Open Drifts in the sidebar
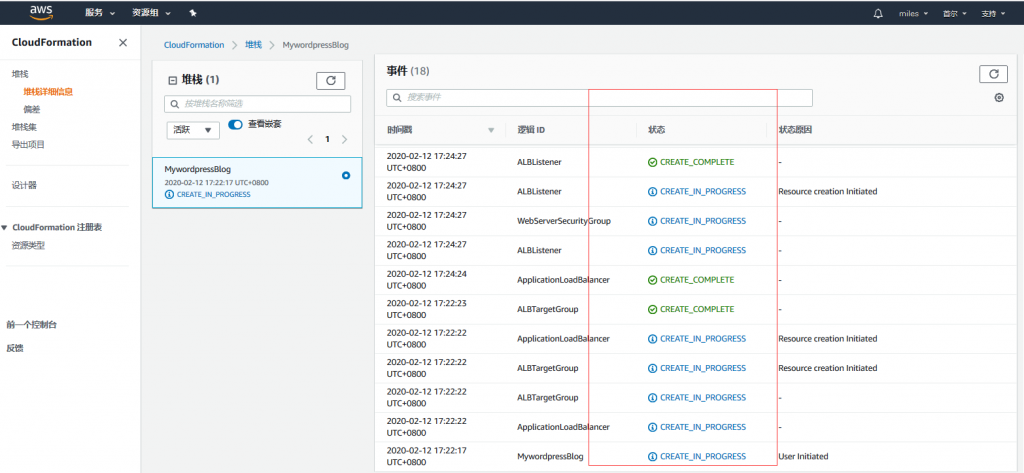 pos(32,110)
